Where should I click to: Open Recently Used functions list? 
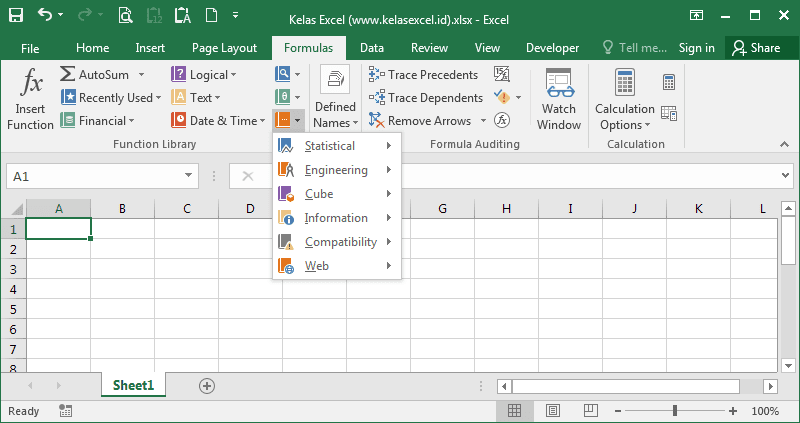[x=111, y=97]
